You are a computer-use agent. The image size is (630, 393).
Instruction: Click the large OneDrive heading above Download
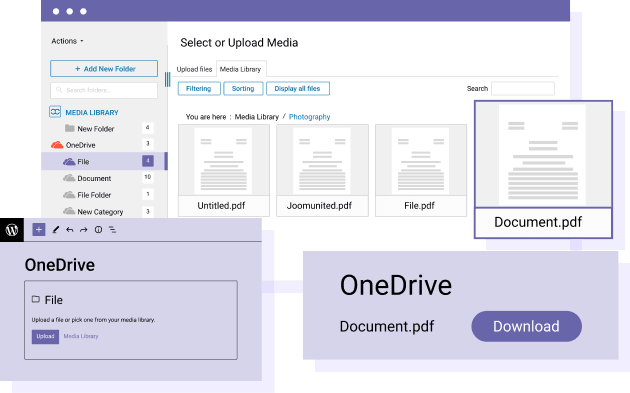click(x=396, y=285)
